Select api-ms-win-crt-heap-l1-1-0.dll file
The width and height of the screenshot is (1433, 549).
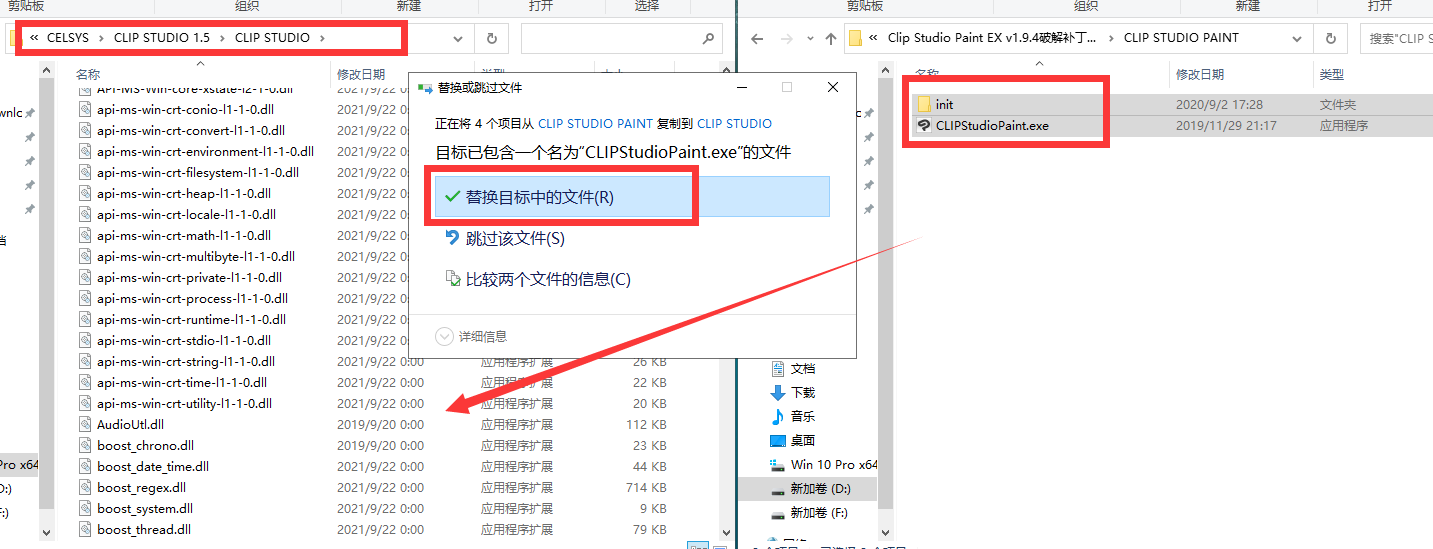pos(184,193)
